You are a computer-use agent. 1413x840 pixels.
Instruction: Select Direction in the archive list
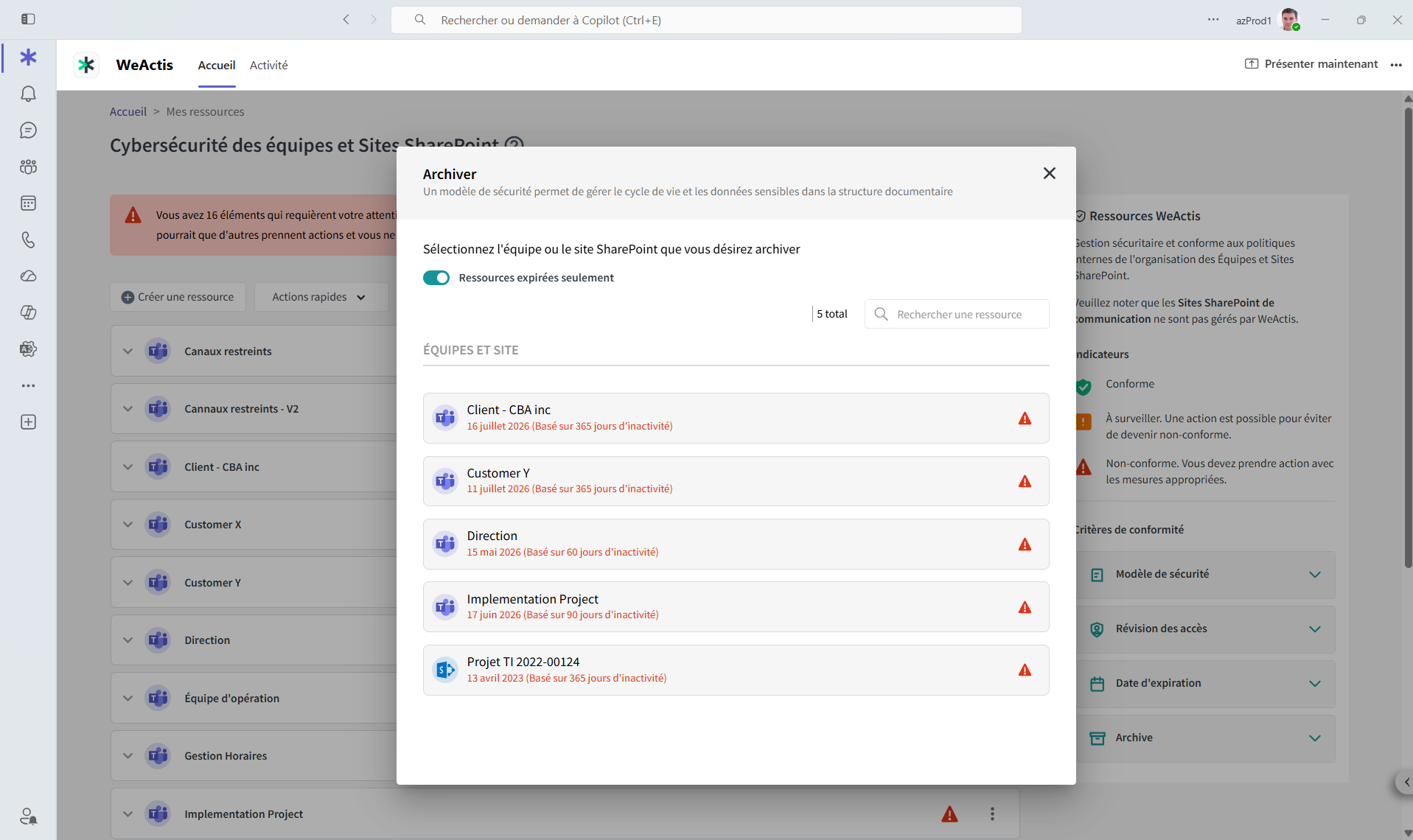pos(736,544)
